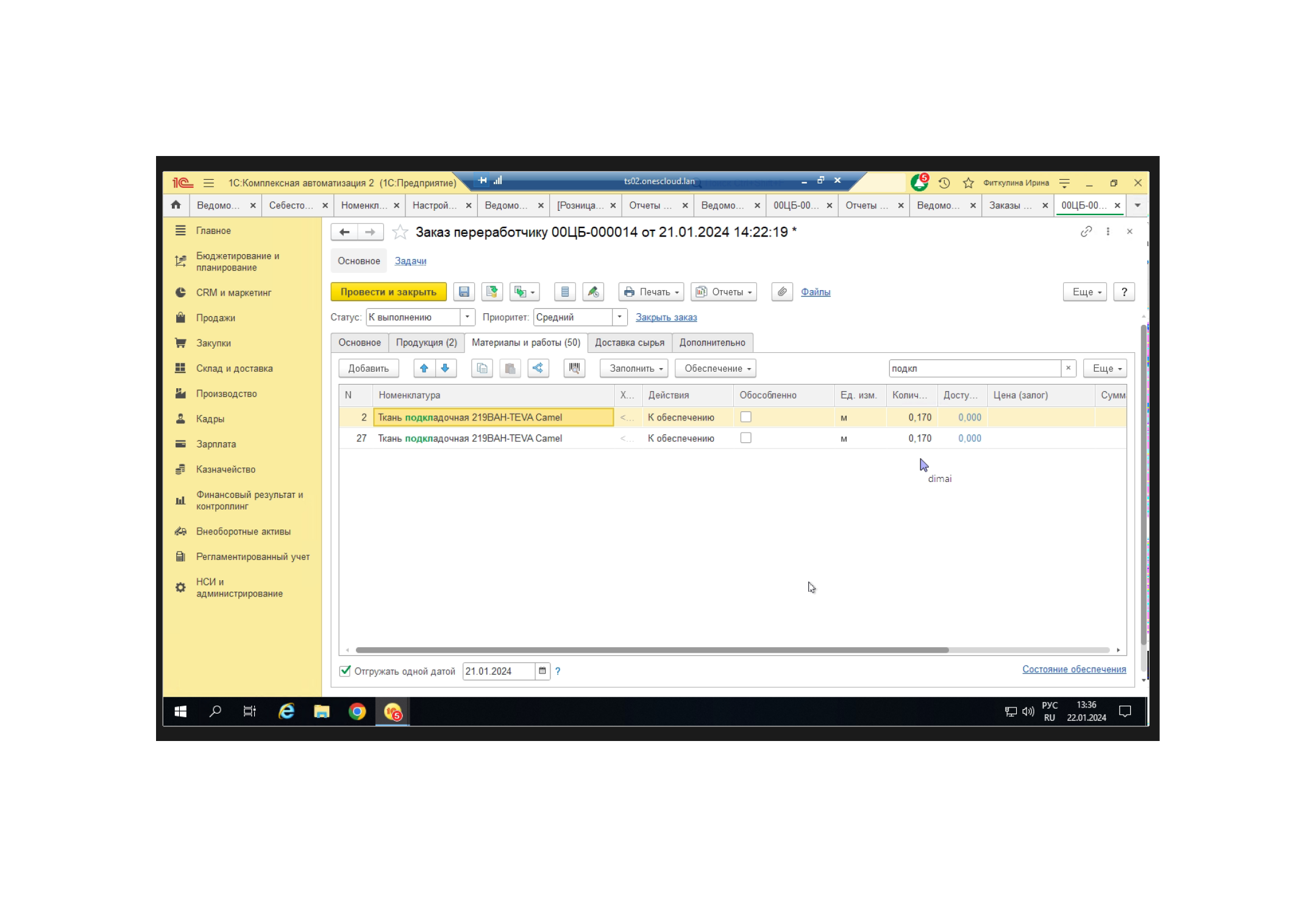Open notifications bell with badge
Image resolution: width=1316 pixels, height=897 pixels.
(x=919, y=182)
